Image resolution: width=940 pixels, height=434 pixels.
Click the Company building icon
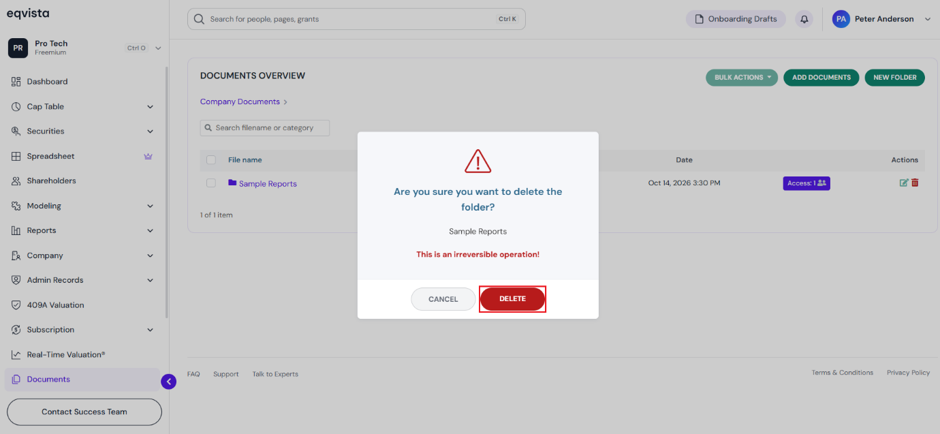16,255
